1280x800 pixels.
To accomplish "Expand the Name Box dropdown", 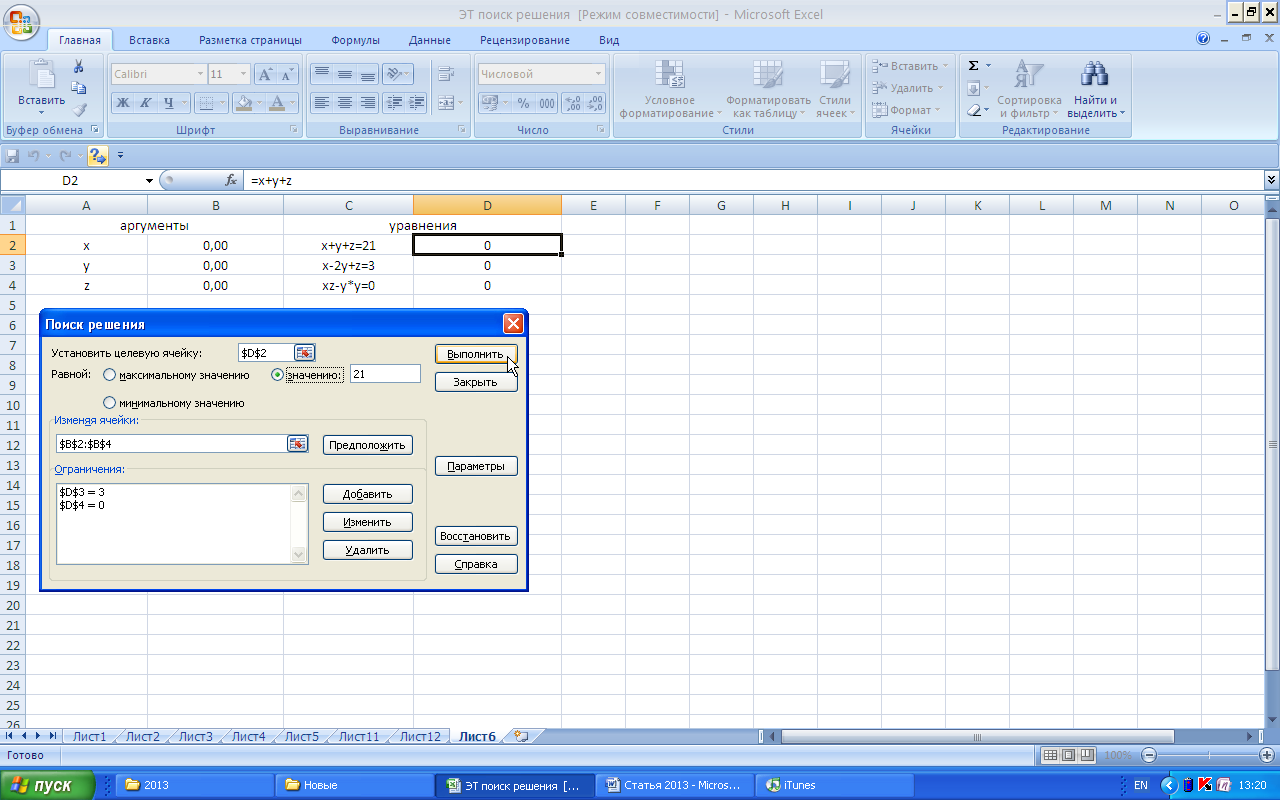I will (x=150, y=181).
